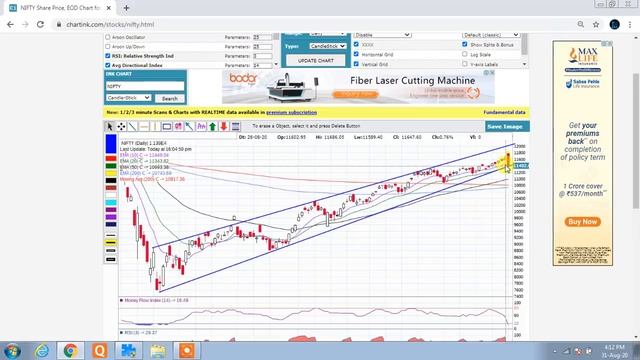The height and width of the screenshot is (360, 640).
Task: Select the rectangle drawing tool
Action: pyautogui.click(x=167, y=127)
